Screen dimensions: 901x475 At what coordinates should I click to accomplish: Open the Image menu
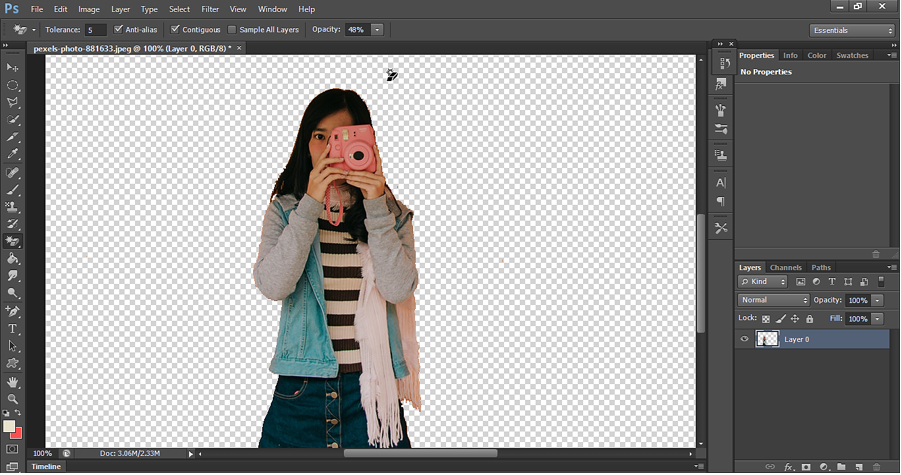[x=88, y=9]
